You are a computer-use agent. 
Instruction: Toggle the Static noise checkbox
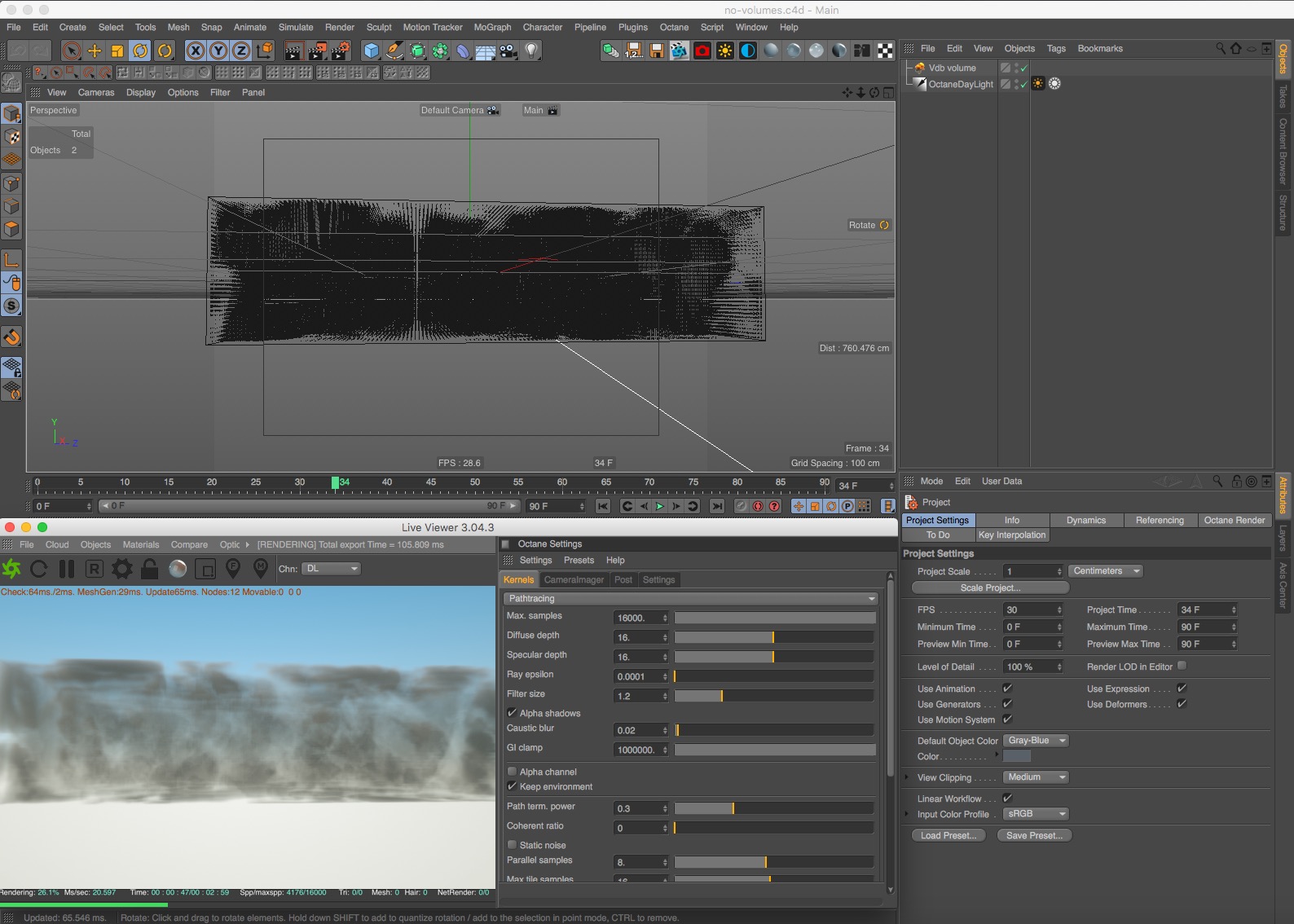coord(513,845)
